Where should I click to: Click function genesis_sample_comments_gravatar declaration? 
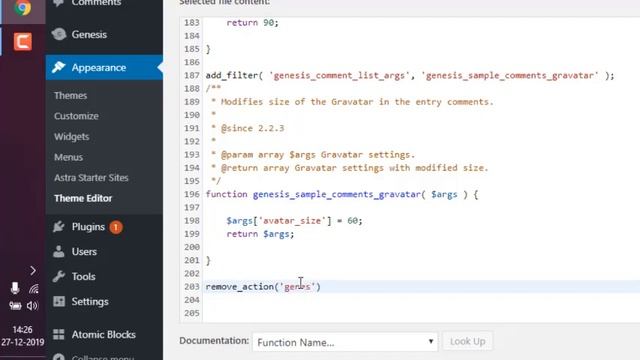pyautogui.click(x=342, y=194)
